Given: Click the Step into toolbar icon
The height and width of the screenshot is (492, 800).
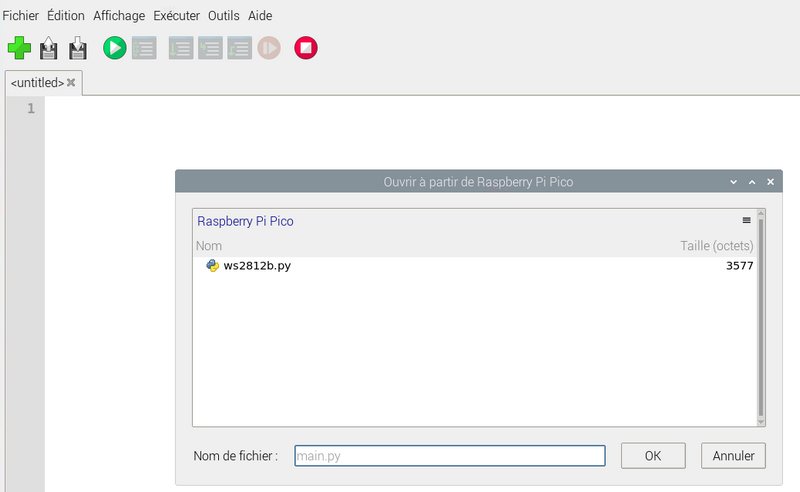Looking at the screenshot, I should pyautogui.click(x=210, y=48).
